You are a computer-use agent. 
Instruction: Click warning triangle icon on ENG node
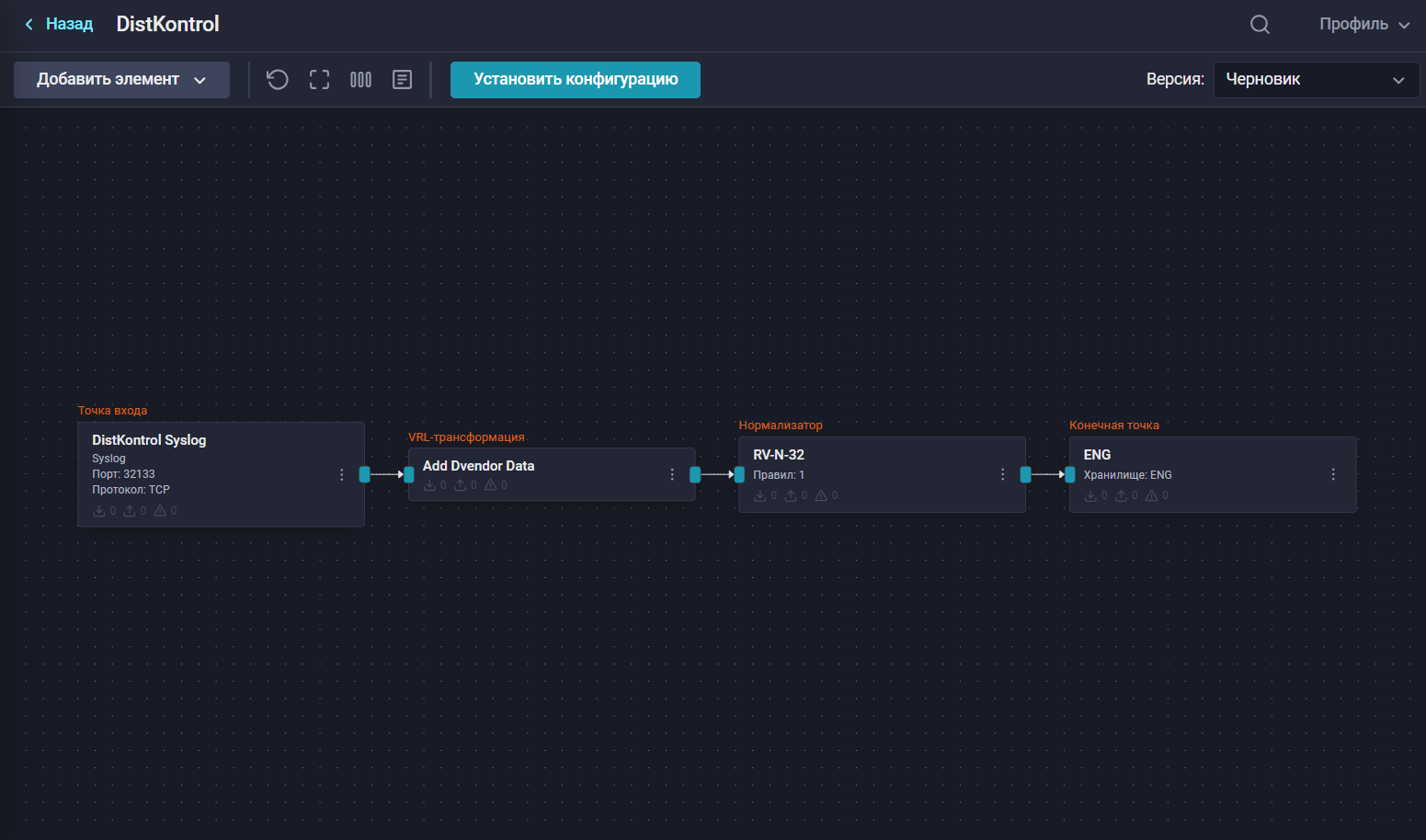tap(1151, 495)
